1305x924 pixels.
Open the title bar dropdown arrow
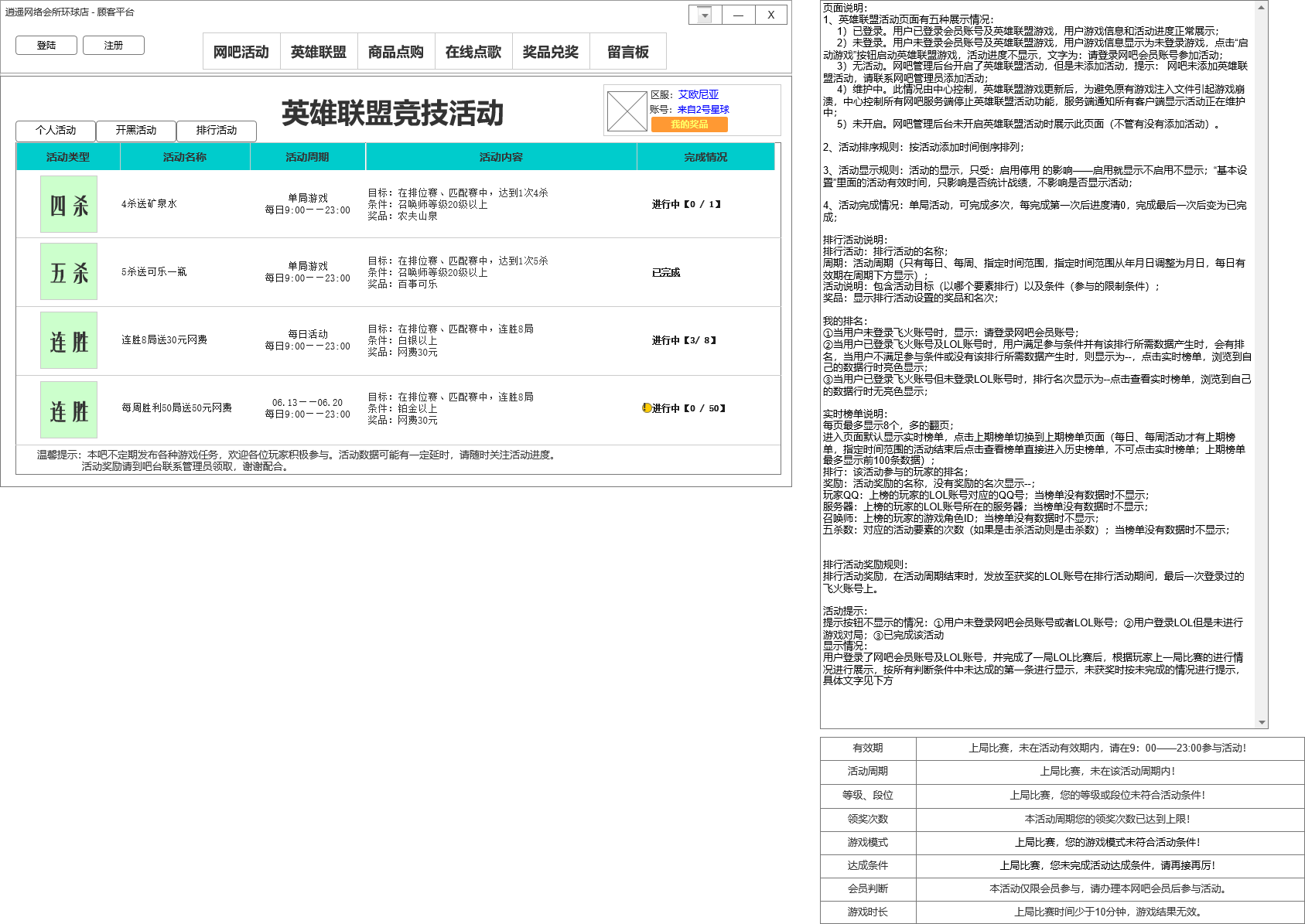705,15
